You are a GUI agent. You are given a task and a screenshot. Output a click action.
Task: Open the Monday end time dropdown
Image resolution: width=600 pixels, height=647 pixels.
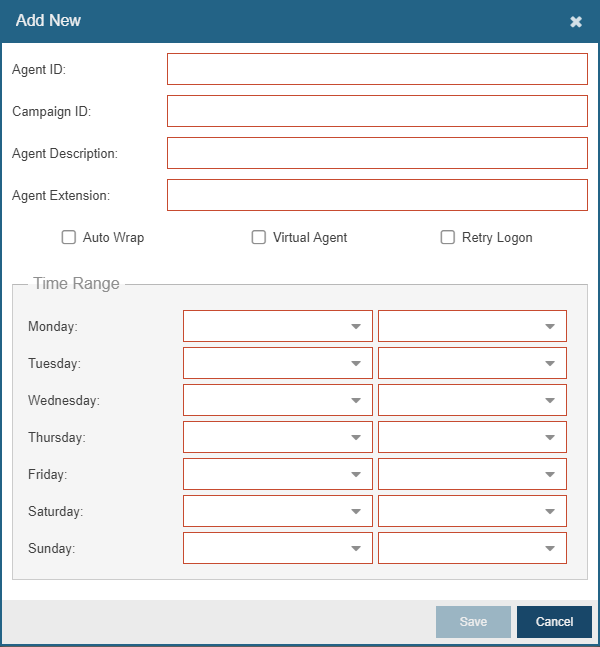472,326
